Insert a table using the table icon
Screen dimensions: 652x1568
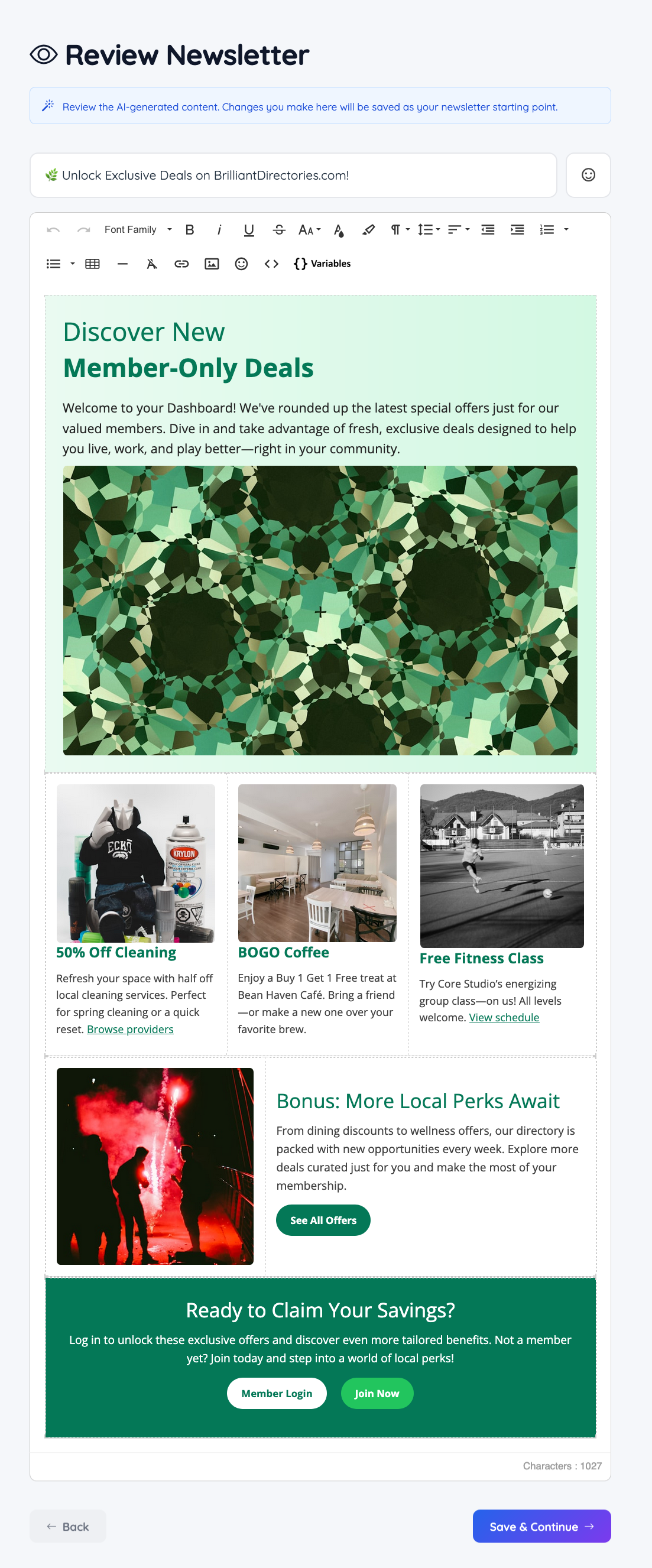(x=93, y=264)
